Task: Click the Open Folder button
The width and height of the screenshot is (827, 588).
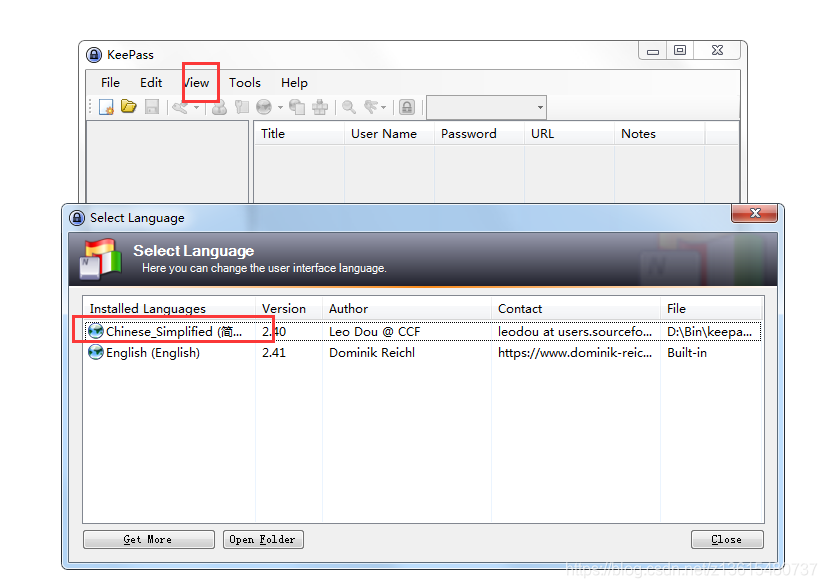Action: click(263, 539)
